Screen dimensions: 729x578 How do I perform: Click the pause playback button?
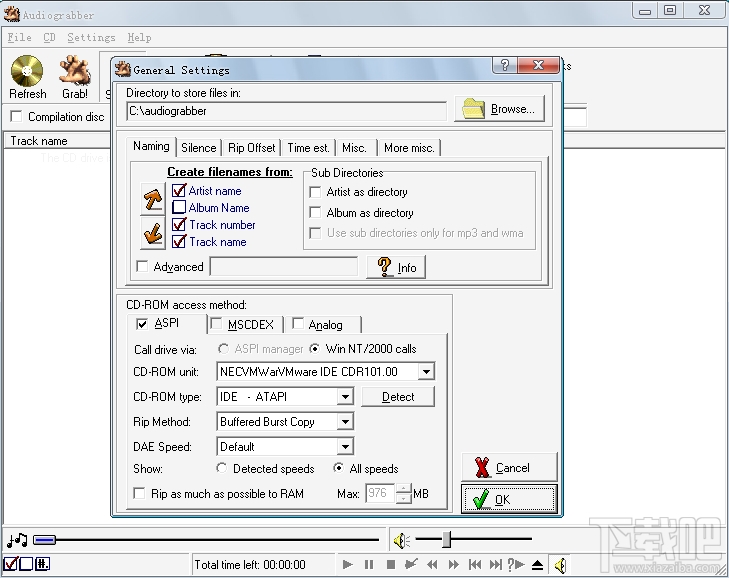pyautogui.click(x=369, y=565)
